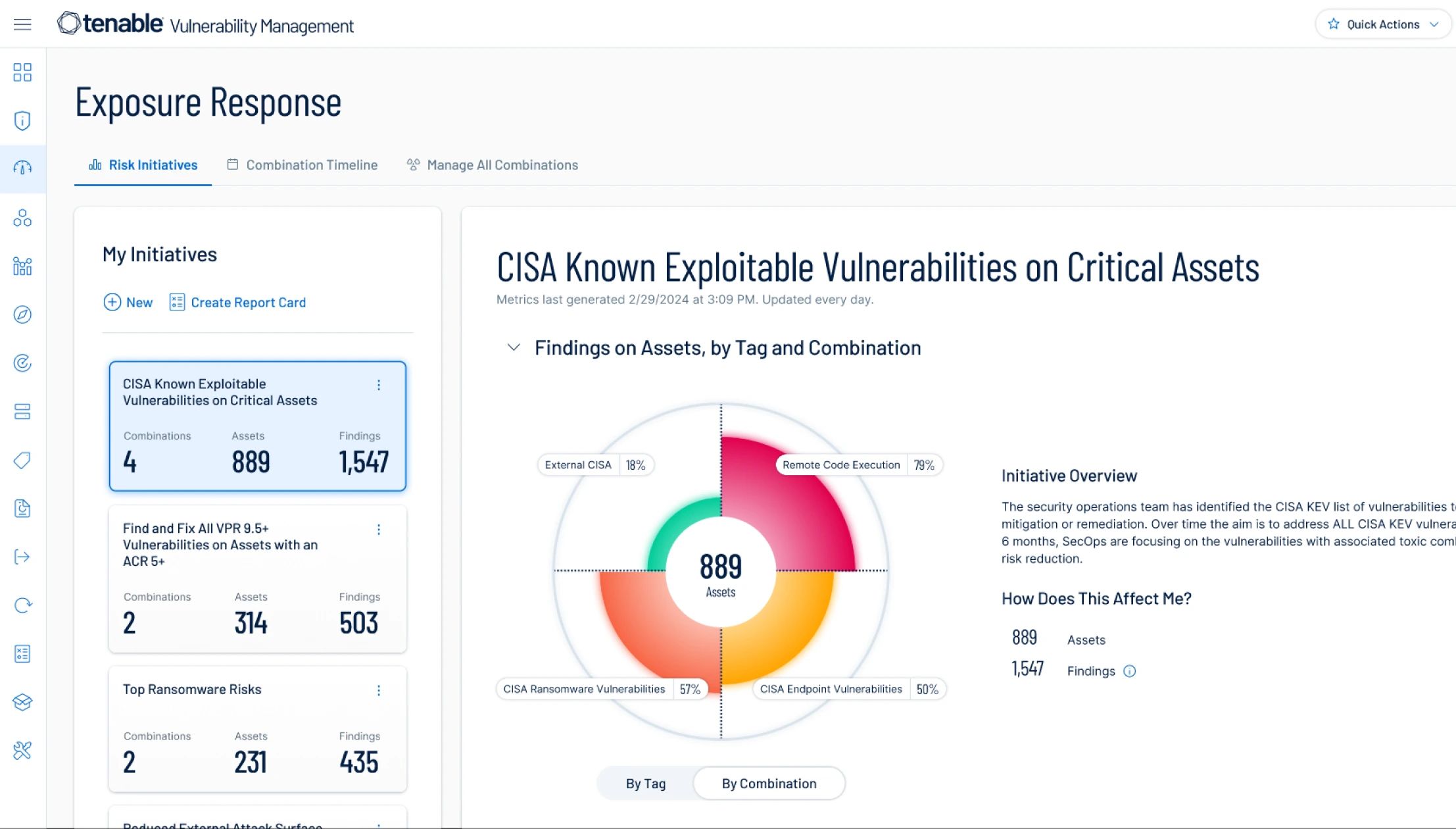Click the highlighted gauge icon in sidebar

(x=22, y=168)
